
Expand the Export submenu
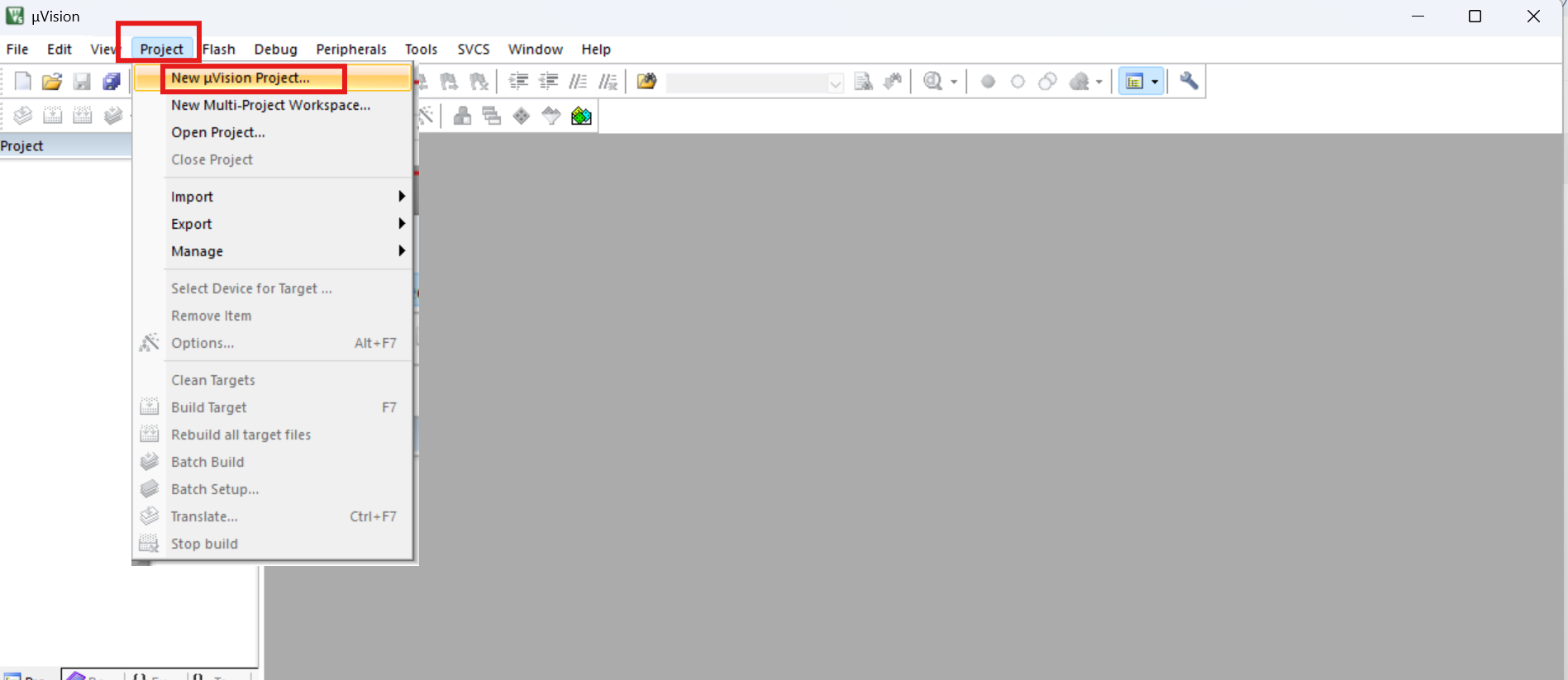pyautogui.click(x=274, y=224)
